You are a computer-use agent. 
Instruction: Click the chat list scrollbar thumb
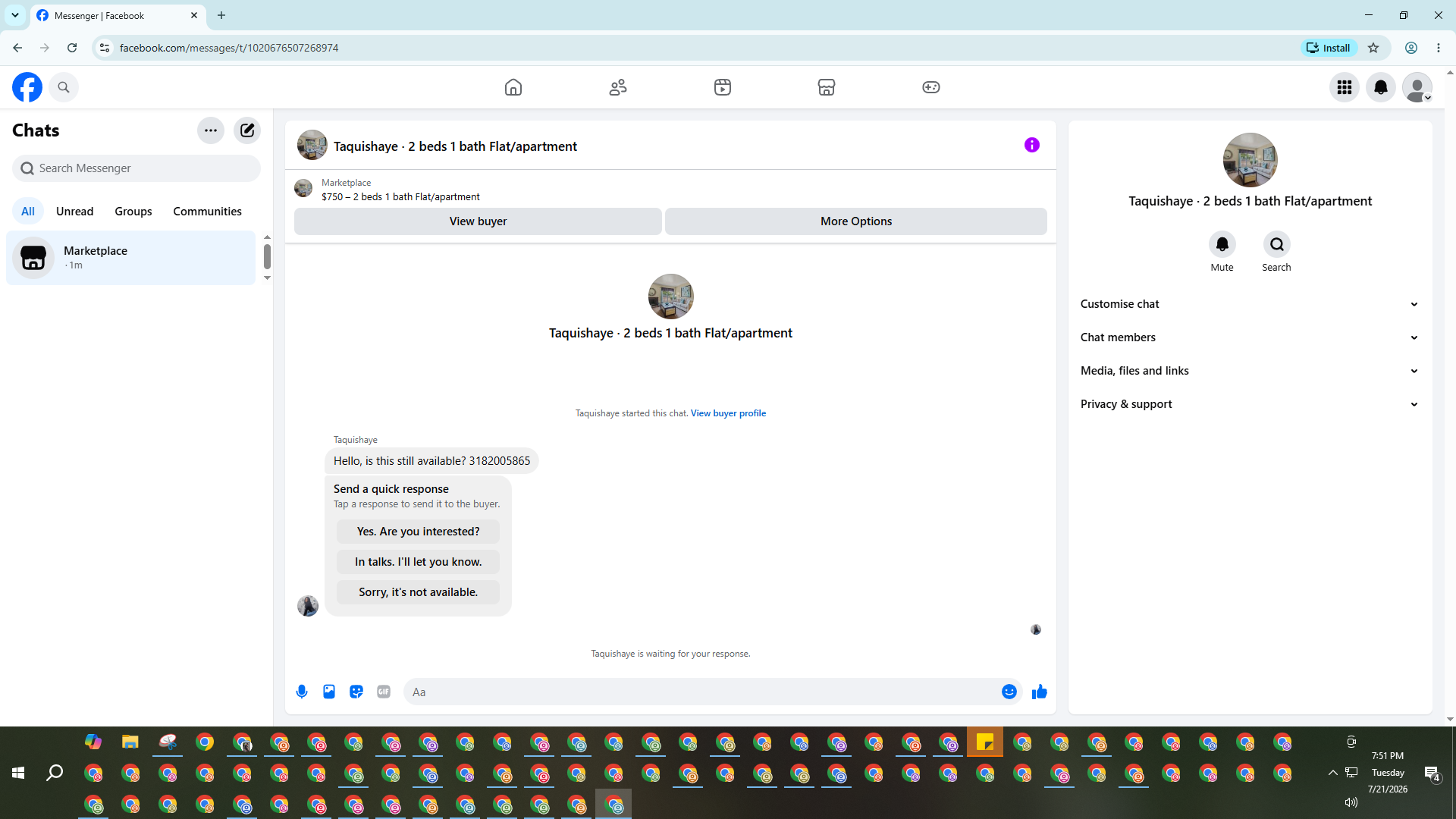pyautogui.click(x=267, y=256)
